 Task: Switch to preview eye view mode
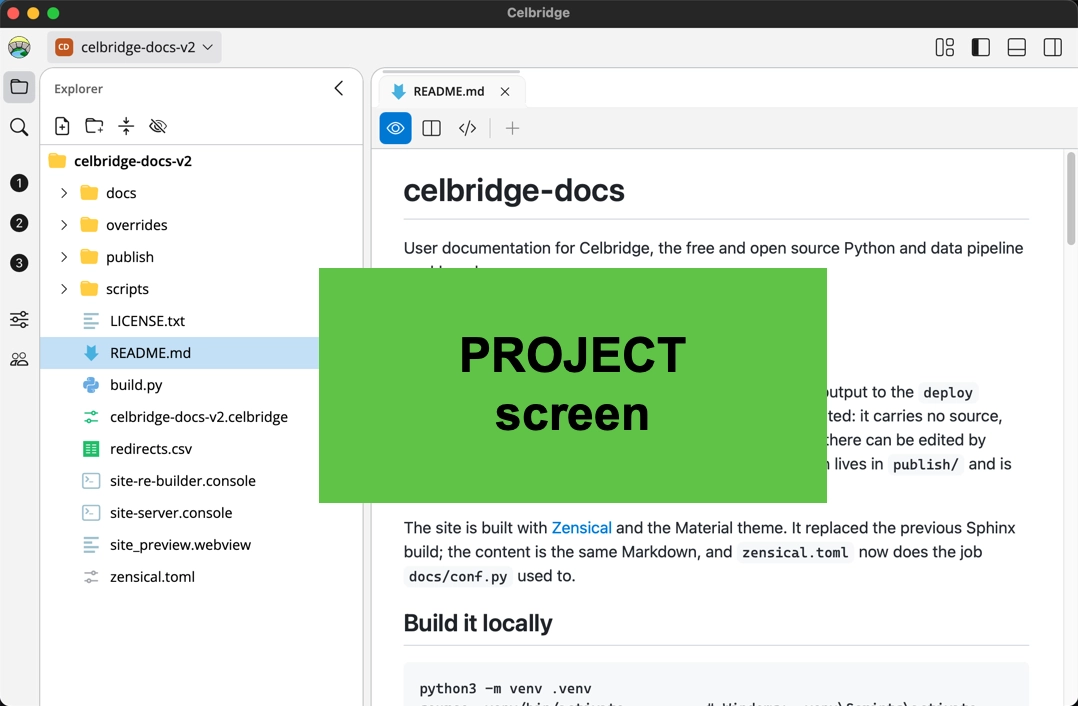click(395, 128)
